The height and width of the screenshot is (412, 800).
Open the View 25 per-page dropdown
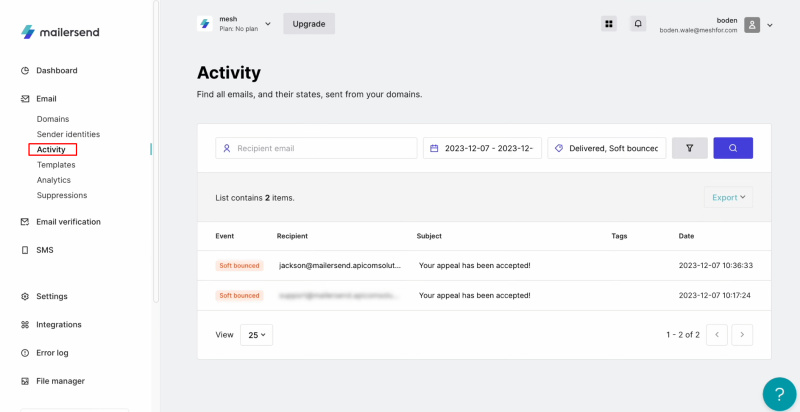(x=256, y=335)
